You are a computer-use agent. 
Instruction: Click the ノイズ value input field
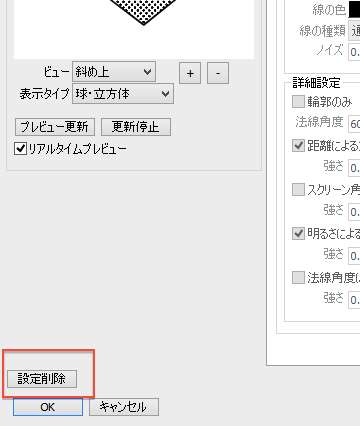[x=354, y=52]
